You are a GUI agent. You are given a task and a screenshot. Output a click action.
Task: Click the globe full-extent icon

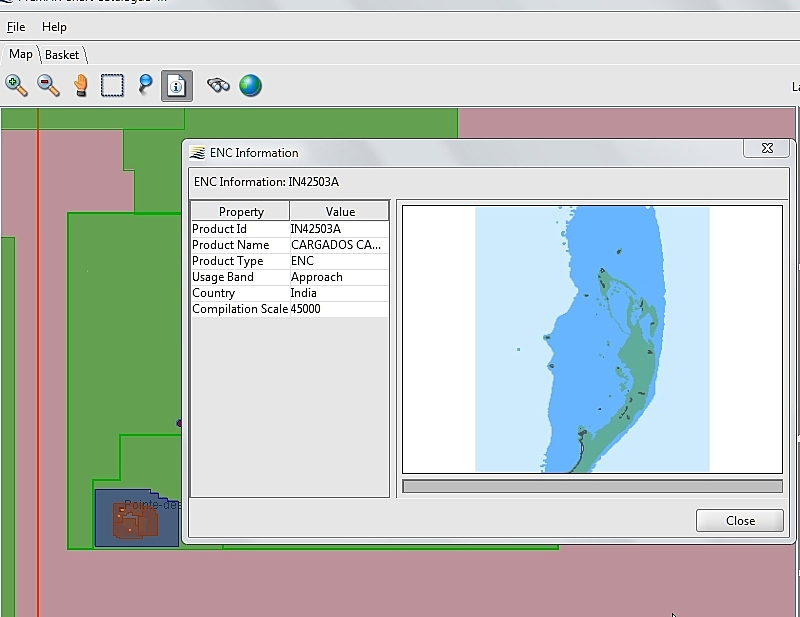[x=251, y=85]
